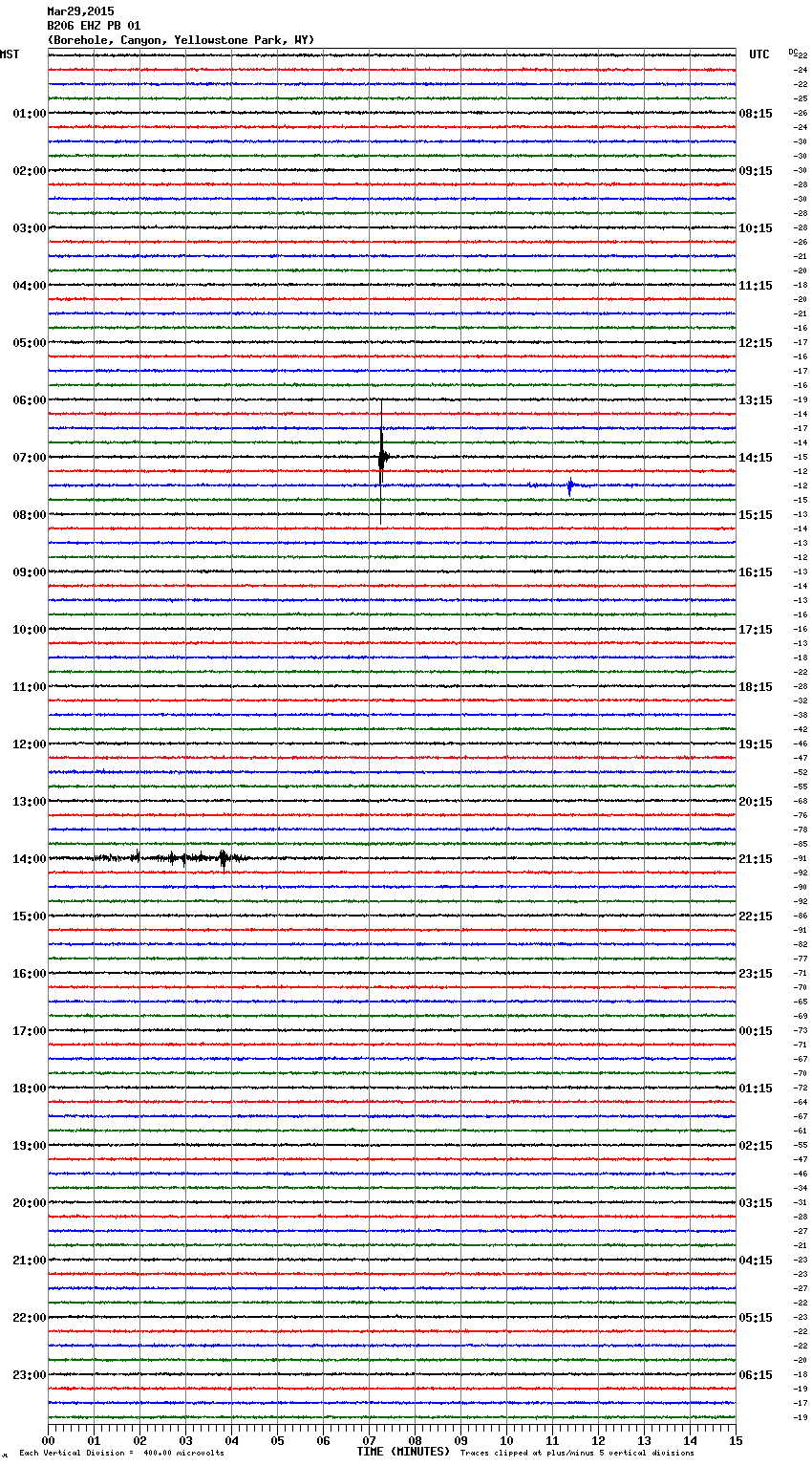Click the 08:15 UTC row label

(756, 114)
